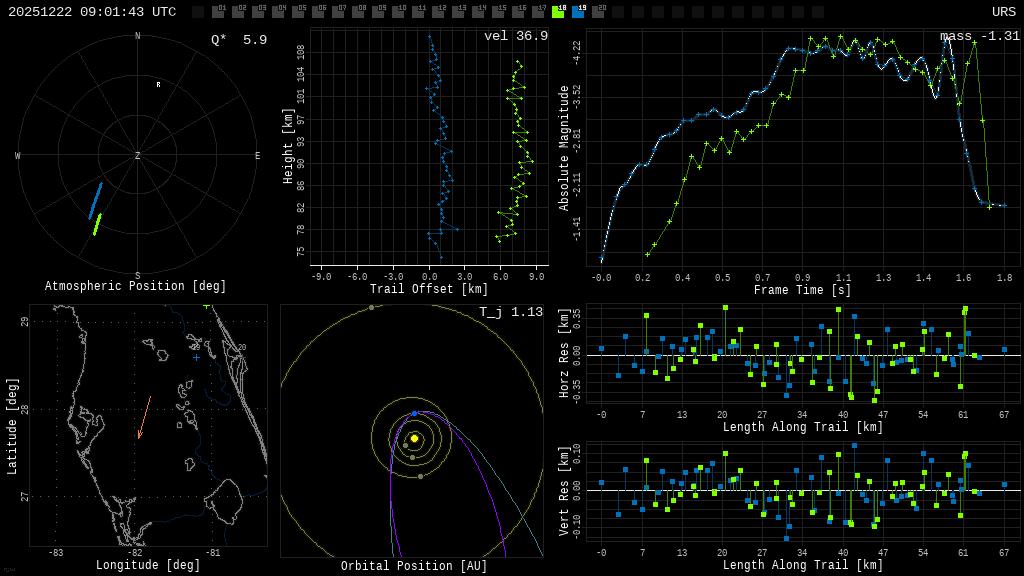The height and width of the screenshot is (576, 1024).
Task: Click the gray station 01 indicator
Action: [218, 12]
